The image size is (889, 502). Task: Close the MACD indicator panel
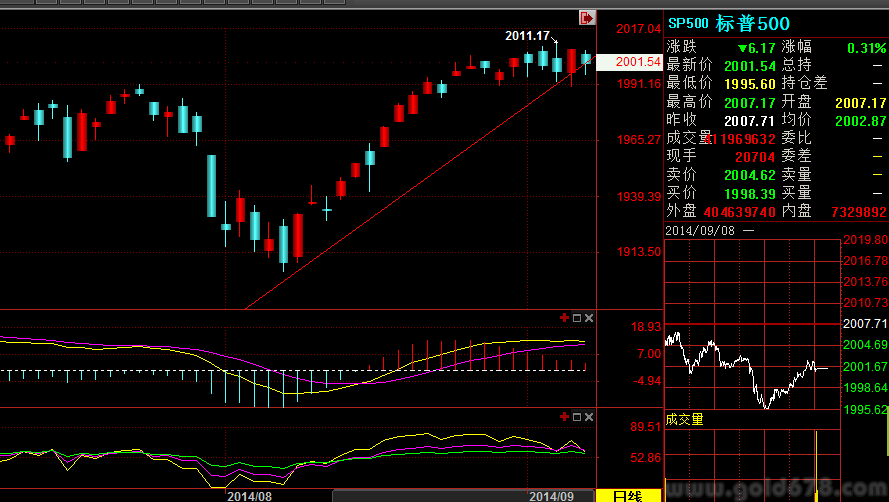[588, 318]
